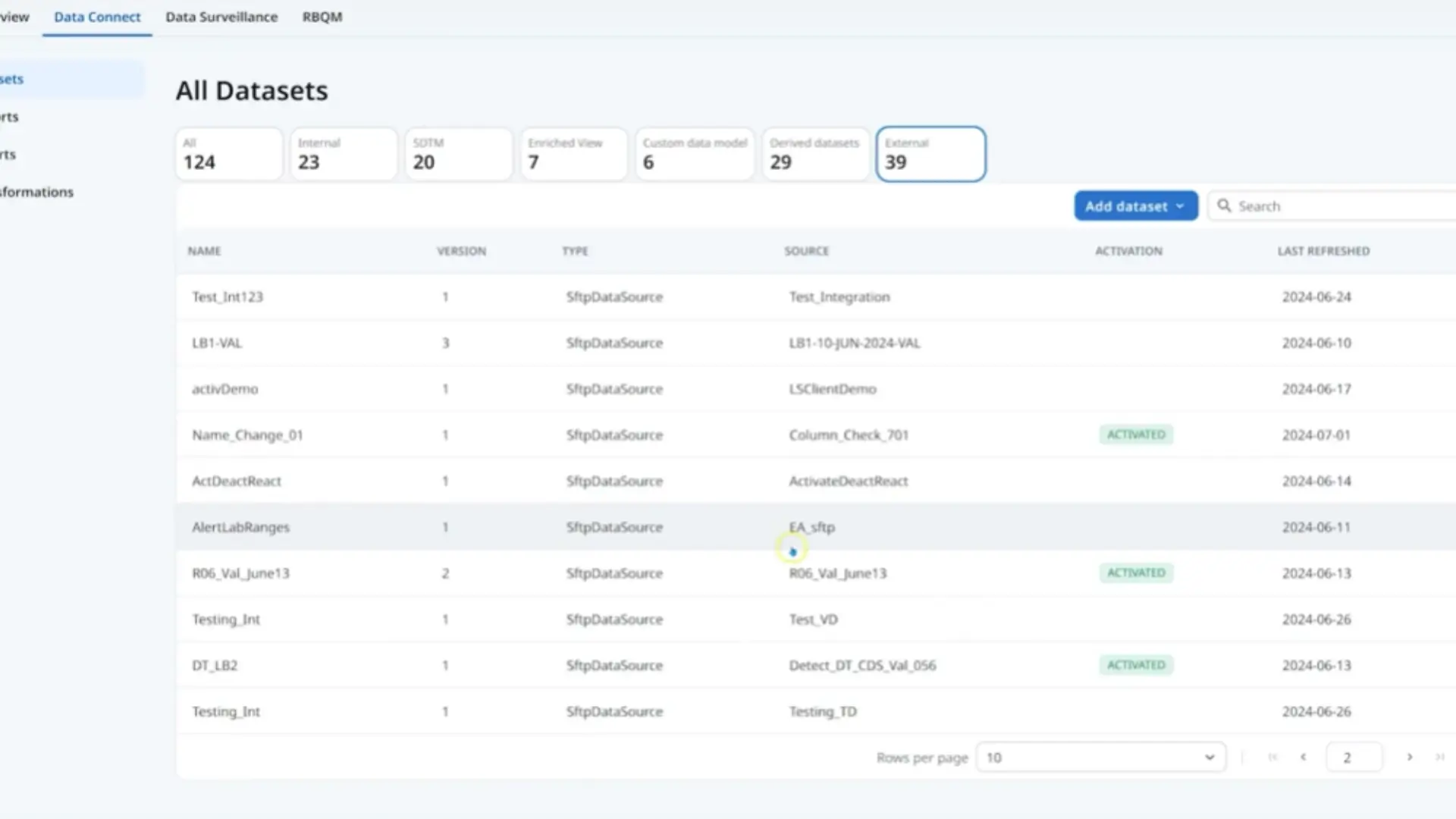Switch to the Data Surveillance tab

[x=221, y=17]
